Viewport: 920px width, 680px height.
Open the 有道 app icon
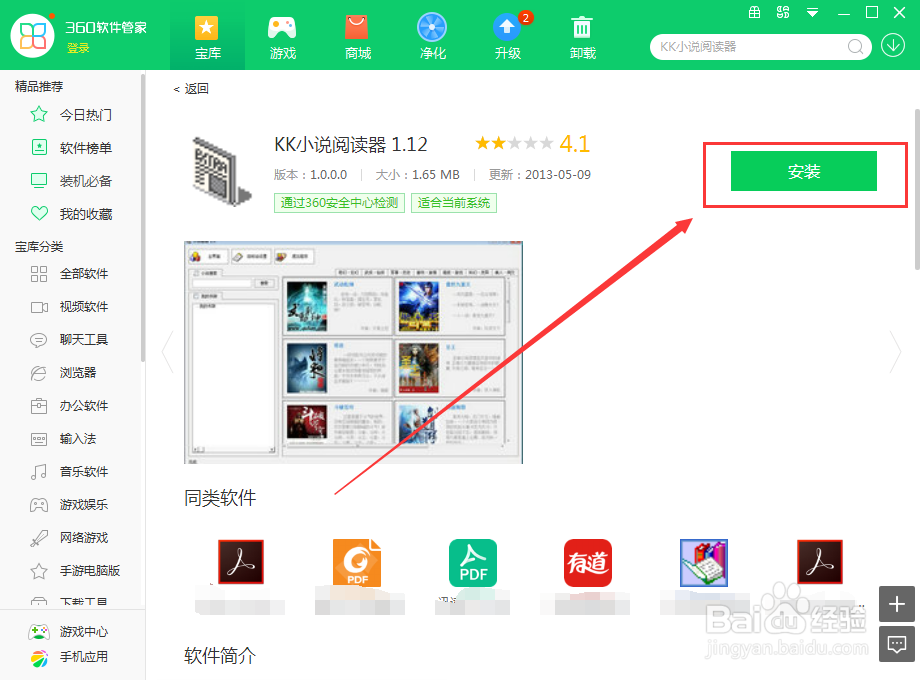(588, 563)
